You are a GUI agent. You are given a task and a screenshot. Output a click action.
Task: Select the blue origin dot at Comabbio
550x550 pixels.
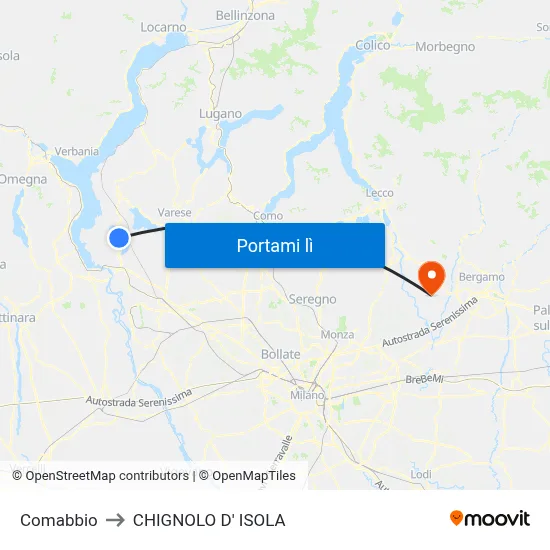[x=119, y=238]
